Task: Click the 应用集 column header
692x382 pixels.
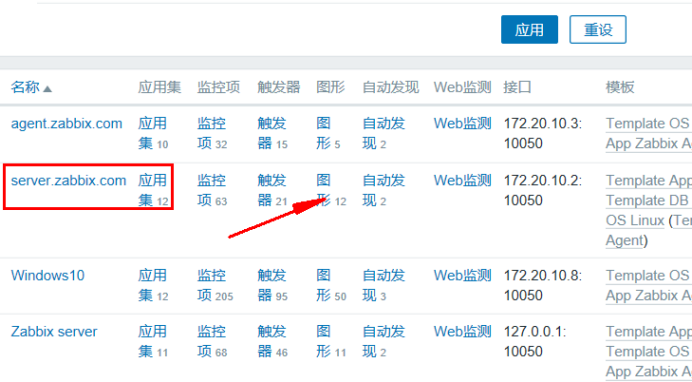Action: [159, 87]
